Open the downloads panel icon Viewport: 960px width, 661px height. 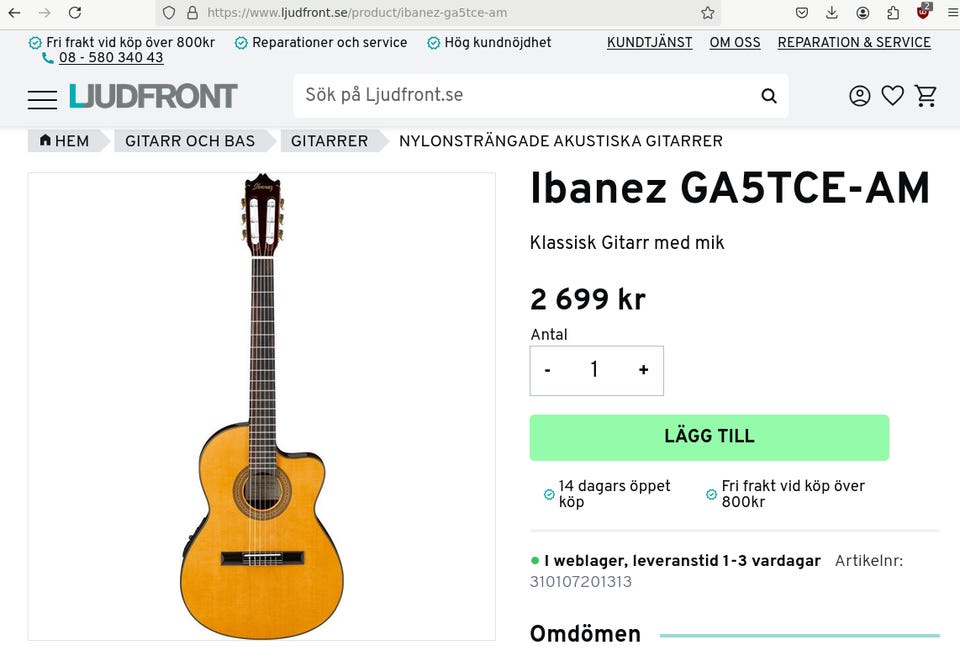coord(831,13)
